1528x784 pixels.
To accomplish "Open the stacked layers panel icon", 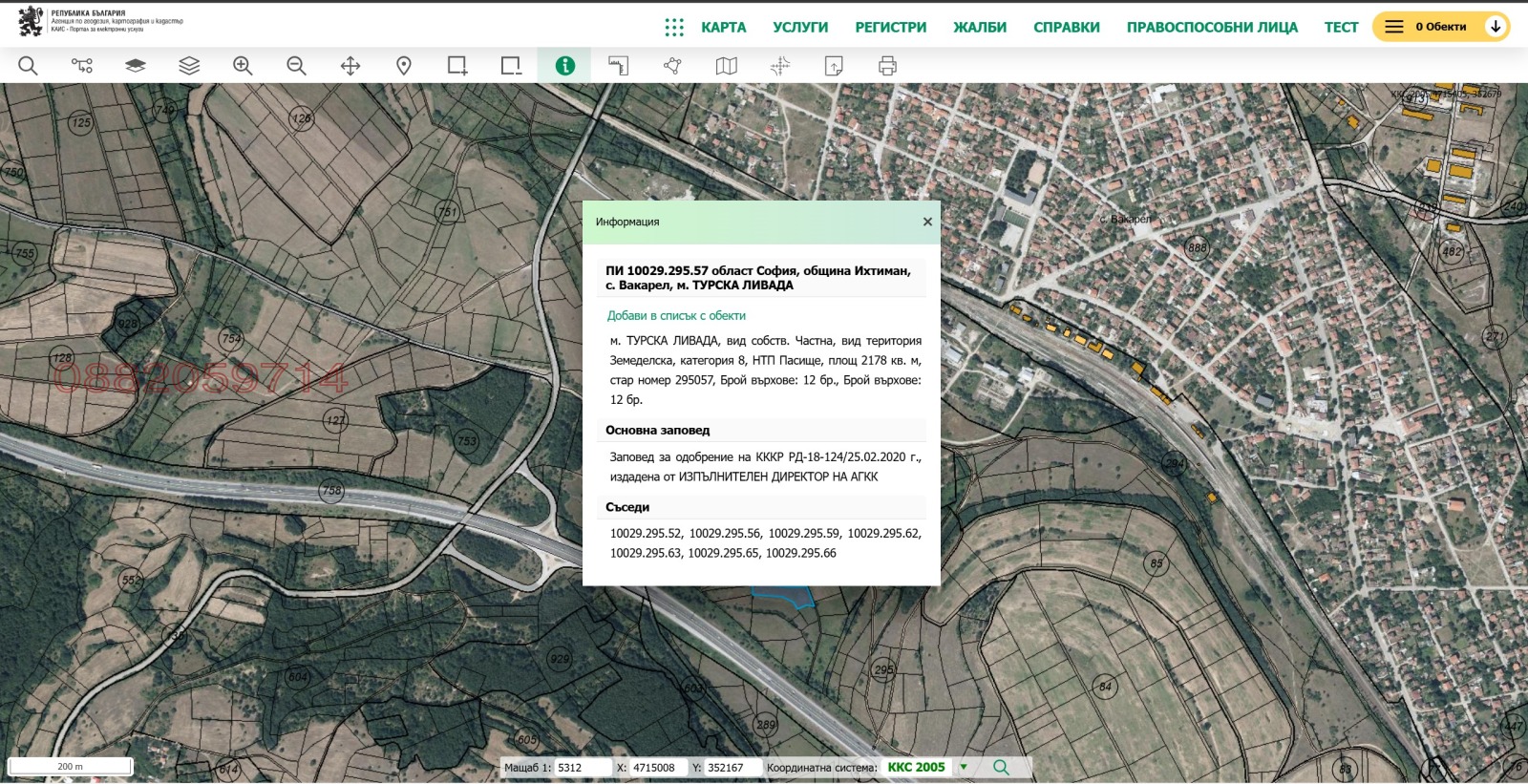I will click(189, 66).
